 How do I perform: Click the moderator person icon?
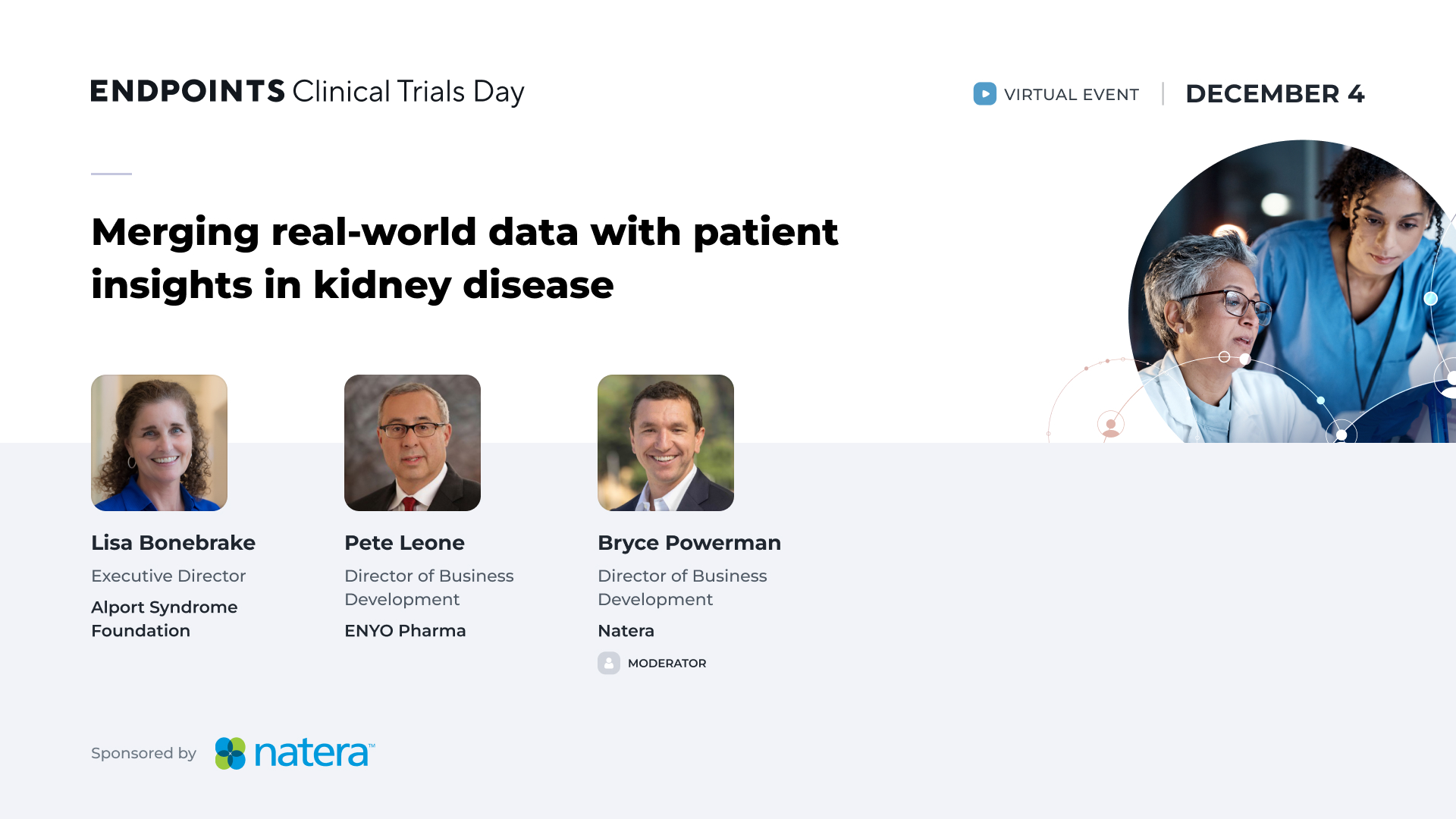(x=608, y=663)
